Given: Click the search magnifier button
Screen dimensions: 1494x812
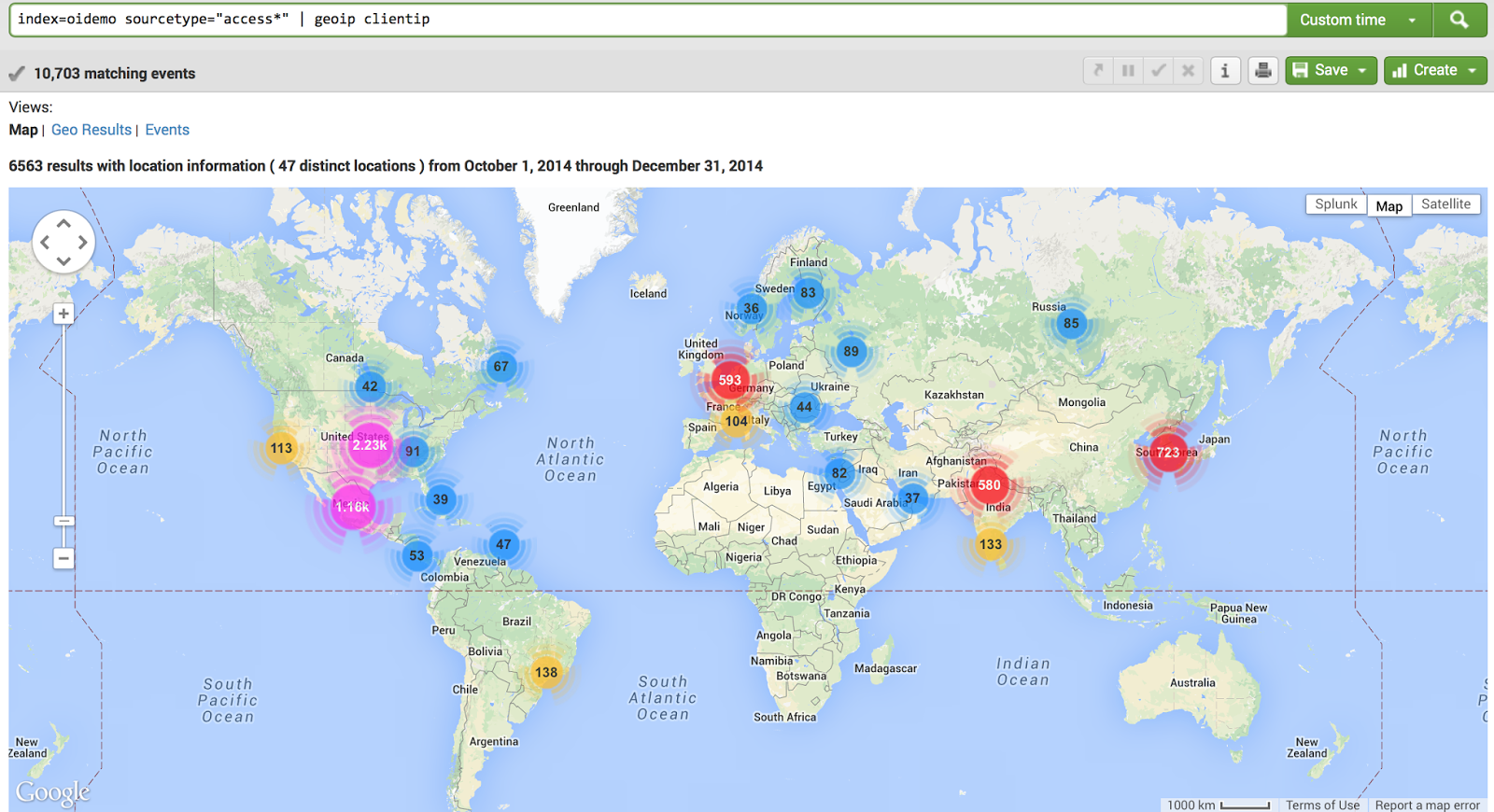Looking at the screenshot, I should click(x=1459, y=20).
